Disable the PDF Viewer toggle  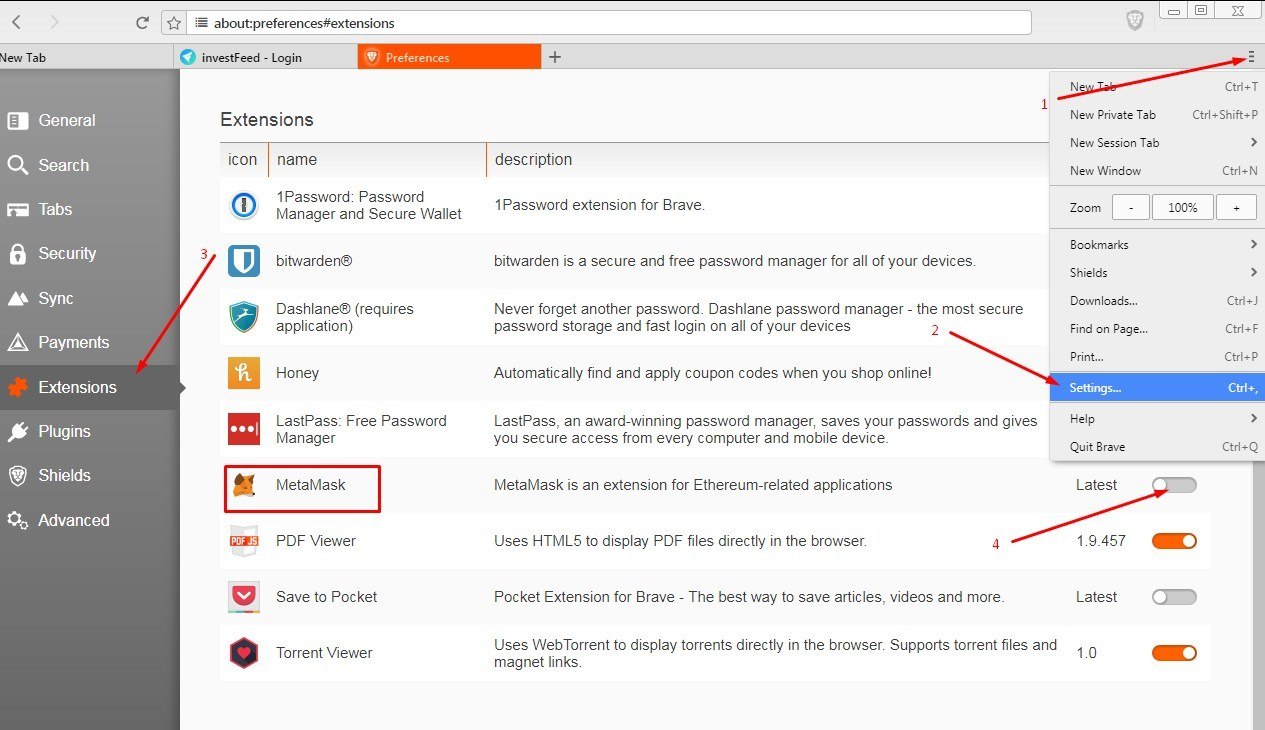pyautogui.click(x=1174, y=541)
